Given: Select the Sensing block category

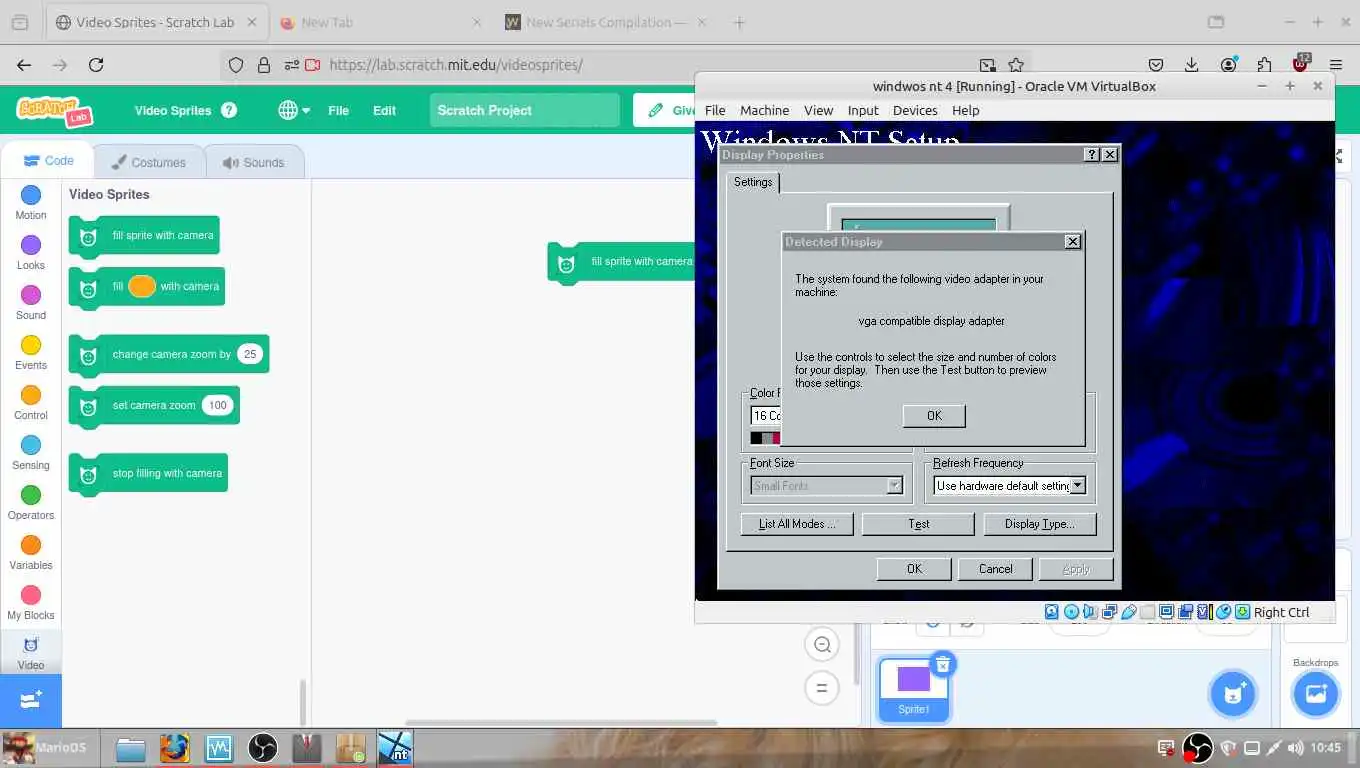Looking at the screenshot, I should tap(31, 453).
